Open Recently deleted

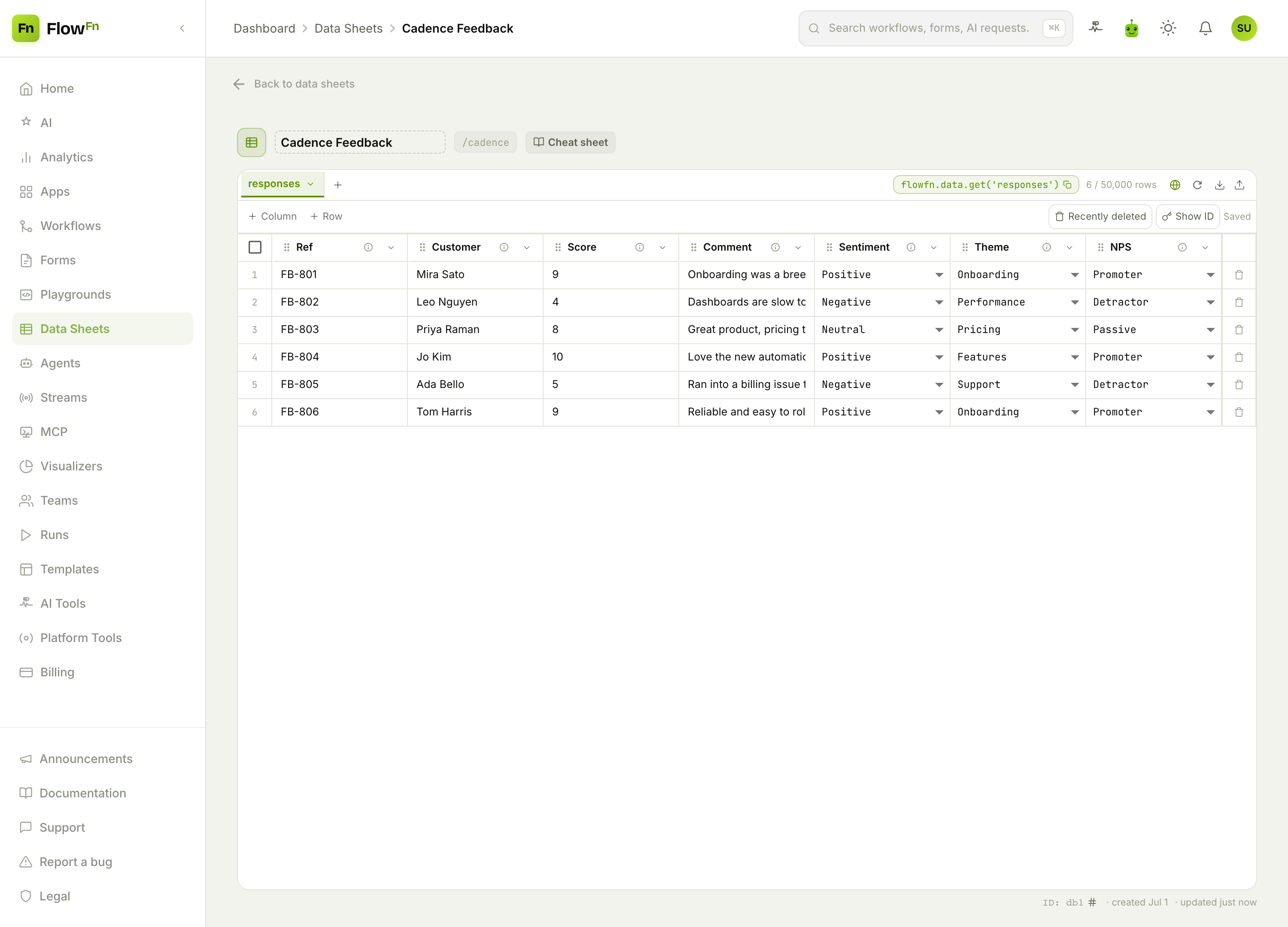(1100, 216)
